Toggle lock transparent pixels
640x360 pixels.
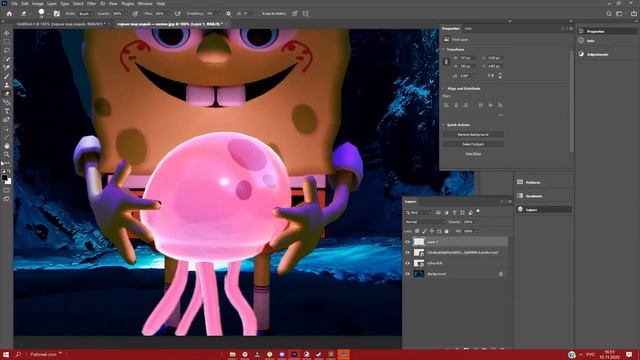tap(417, 231)
